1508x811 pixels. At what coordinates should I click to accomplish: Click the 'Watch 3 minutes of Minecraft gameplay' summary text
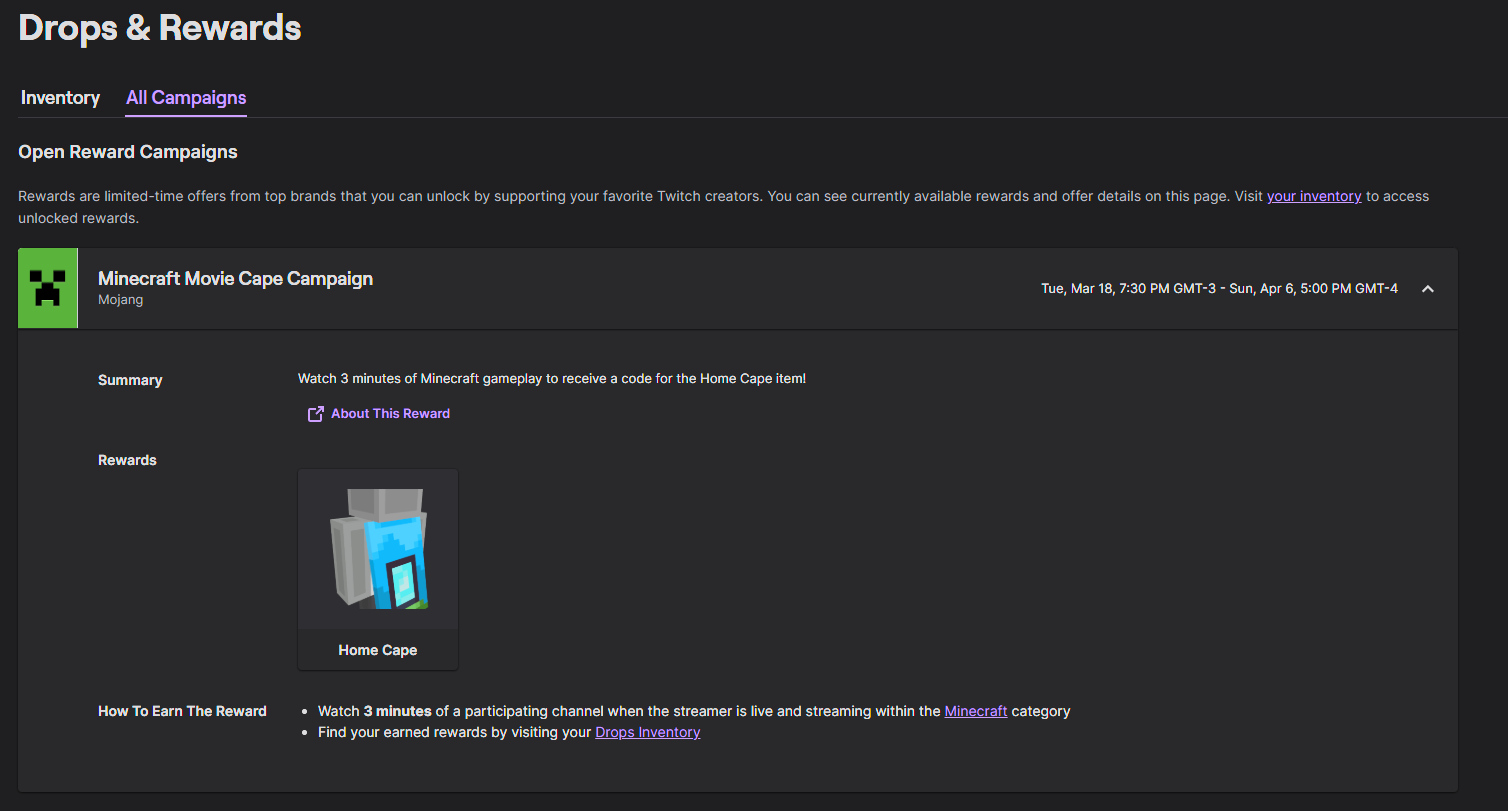[551, 378]
